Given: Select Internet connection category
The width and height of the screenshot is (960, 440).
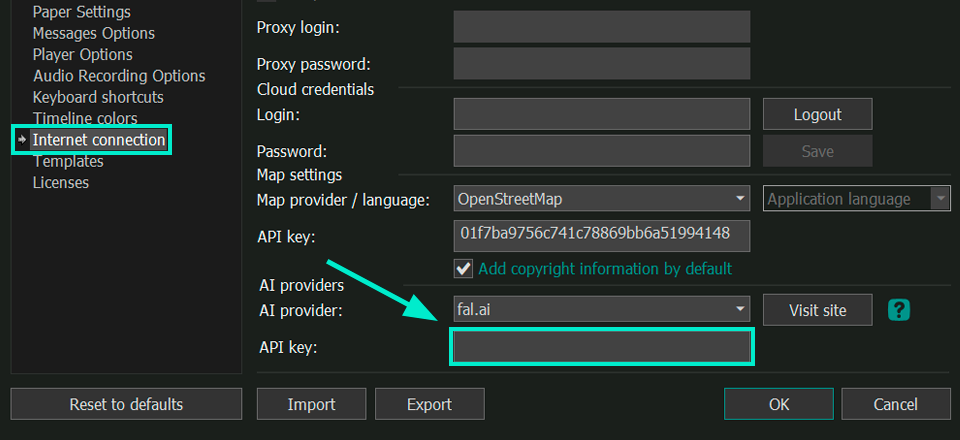Looking at the screenshot, I should (99, 140).
